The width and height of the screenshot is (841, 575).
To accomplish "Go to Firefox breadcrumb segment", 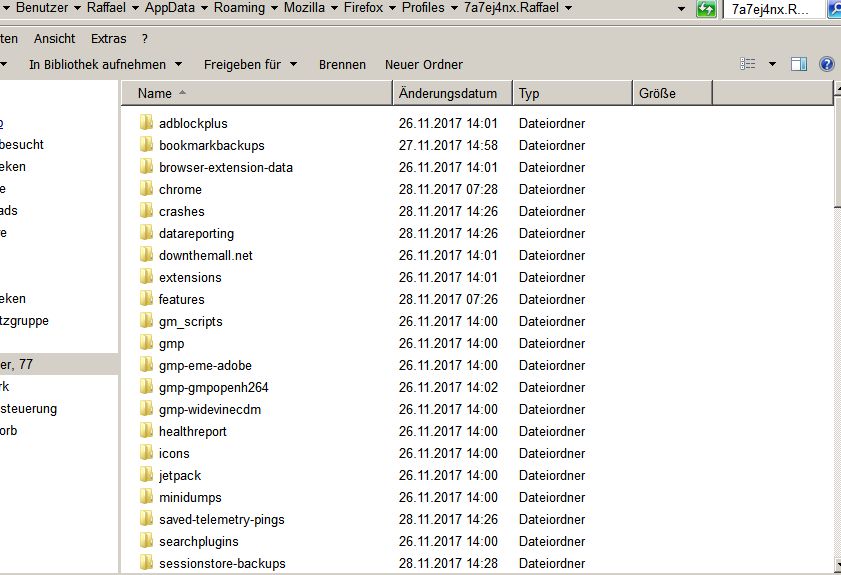I will pos(363,8).
